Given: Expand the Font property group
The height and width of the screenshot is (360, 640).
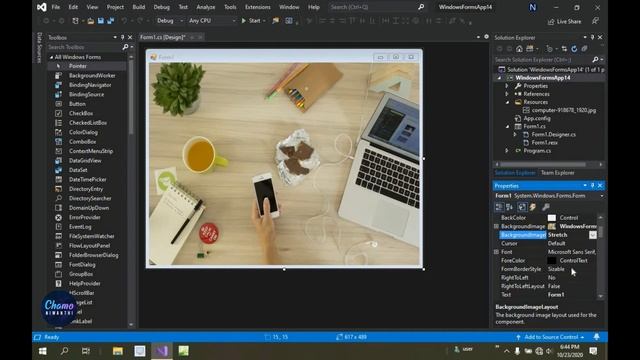Looking at the screenshot, I should click(497, 252).
